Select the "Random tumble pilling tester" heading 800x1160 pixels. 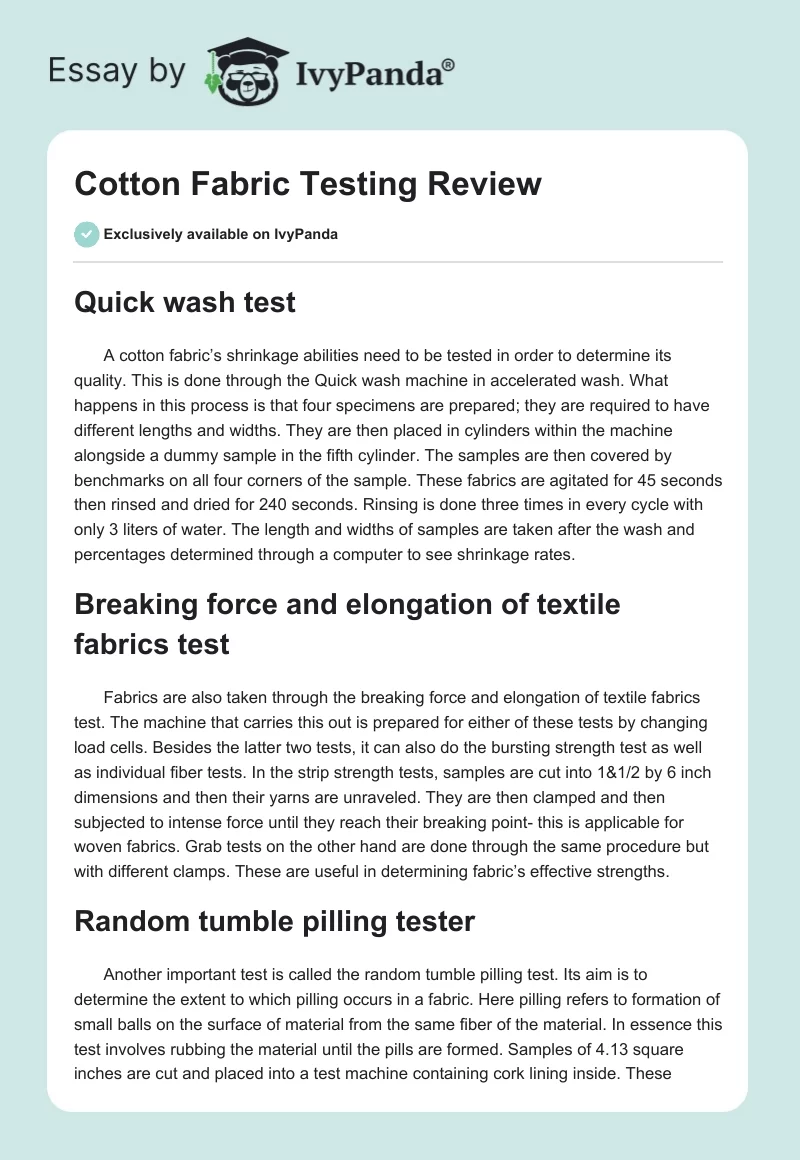click(x=274, y=920)
